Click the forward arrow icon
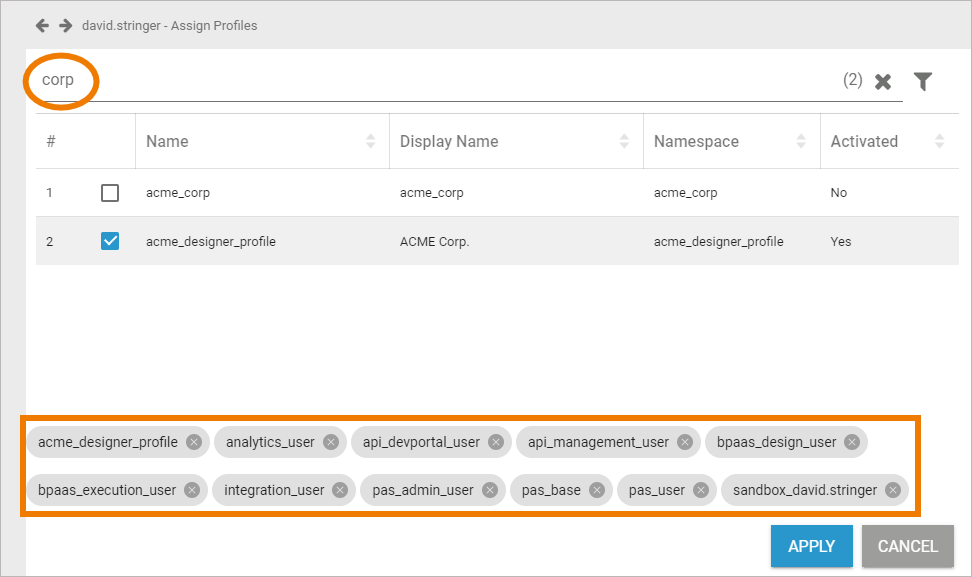The width and height of the screenshot is (972, 577). tap(65, 25)
